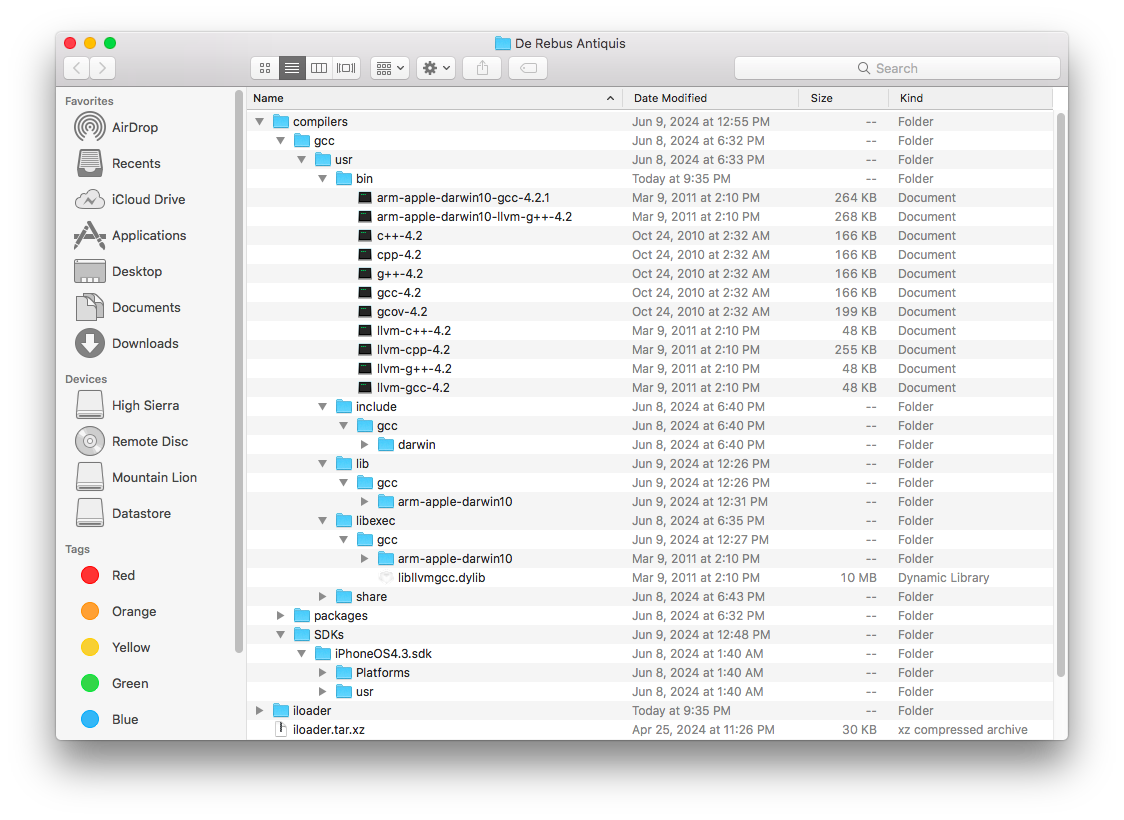Select the list view toggle button
The width and height of the screenshot is (1124, 820).
(292, 68)
